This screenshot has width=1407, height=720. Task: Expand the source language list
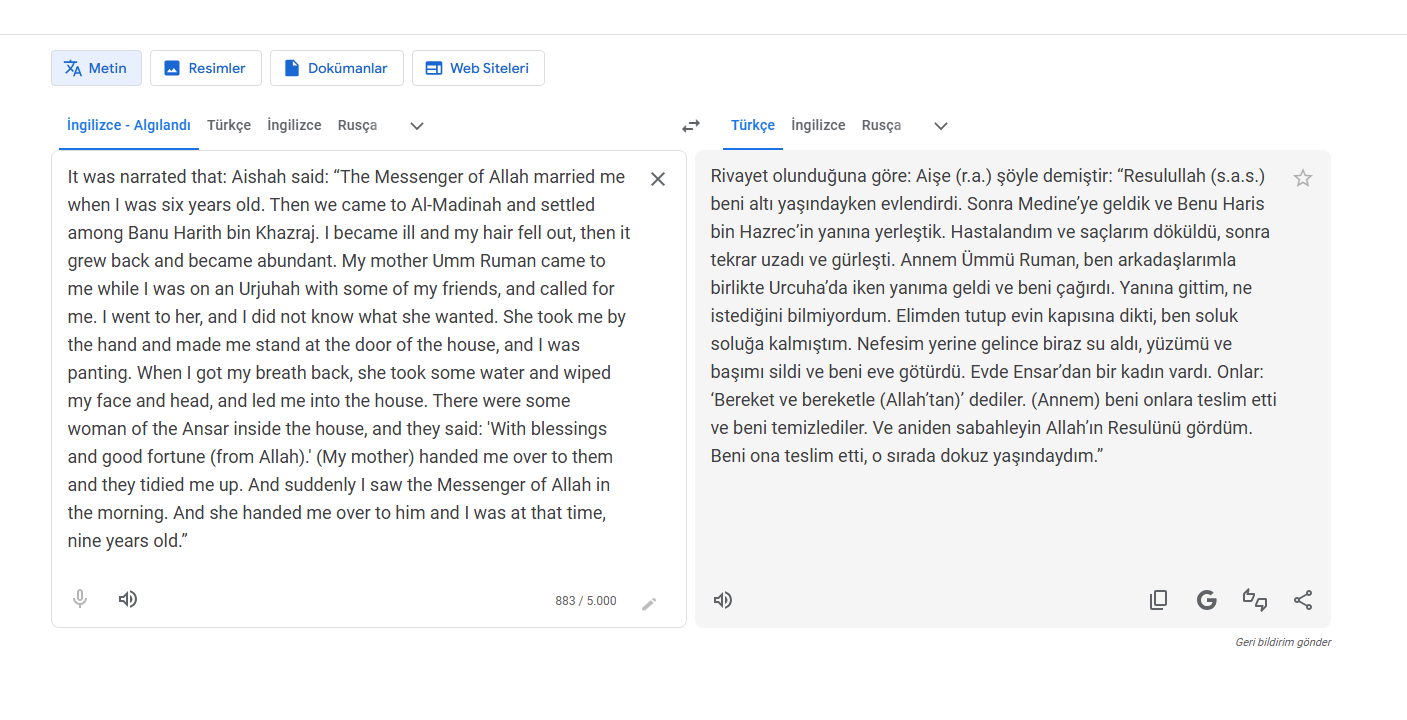click(x=417, y=126)
